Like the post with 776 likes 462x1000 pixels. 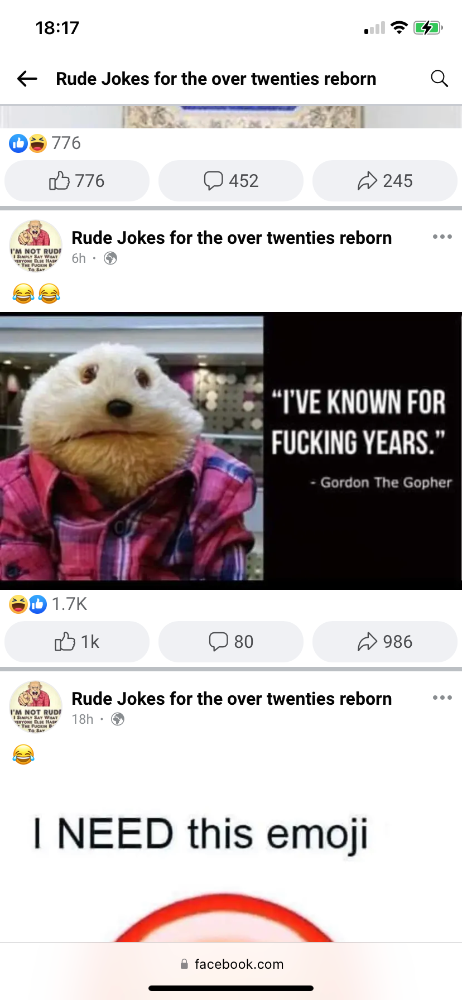[x=77, y=181]
